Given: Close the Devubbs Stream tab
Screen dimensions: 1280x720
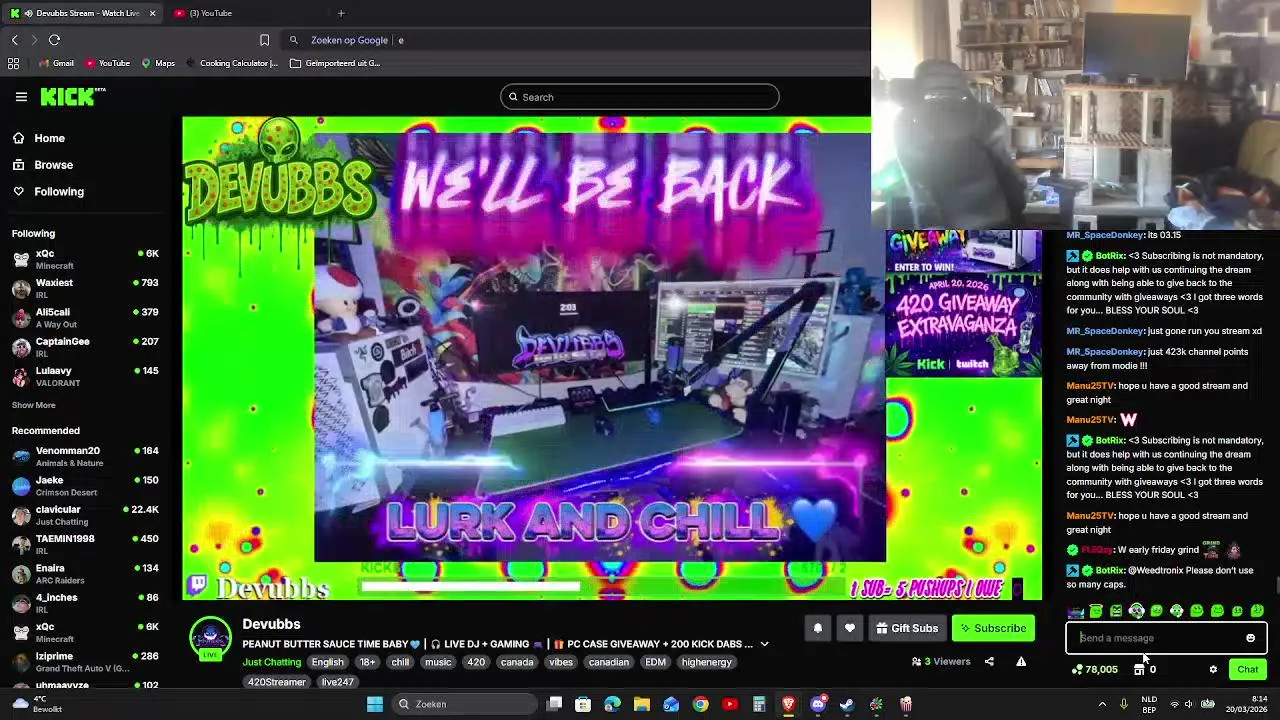Looking at the screenshot, I should tap(152, 13).
